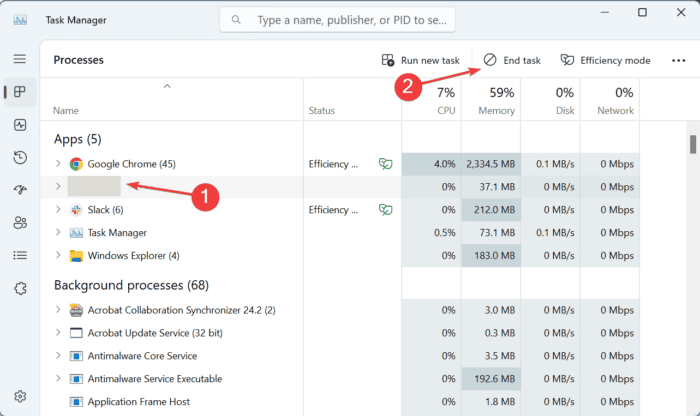Click efficiency leaf icon for Slack

[385, 209]
